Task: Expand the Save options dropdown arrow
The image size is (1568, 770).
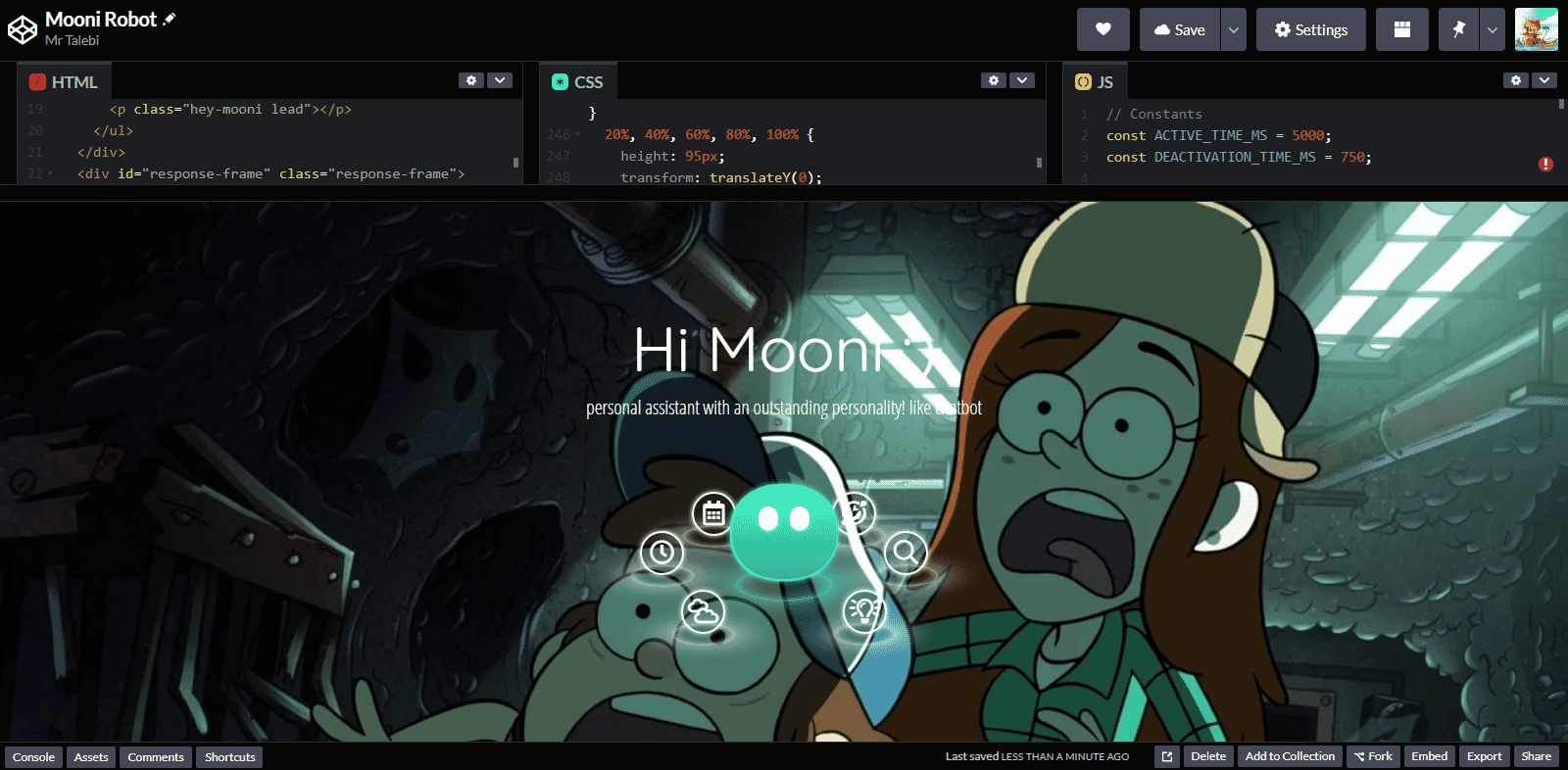Action: pyautogui.click(x=1234, y=29)
